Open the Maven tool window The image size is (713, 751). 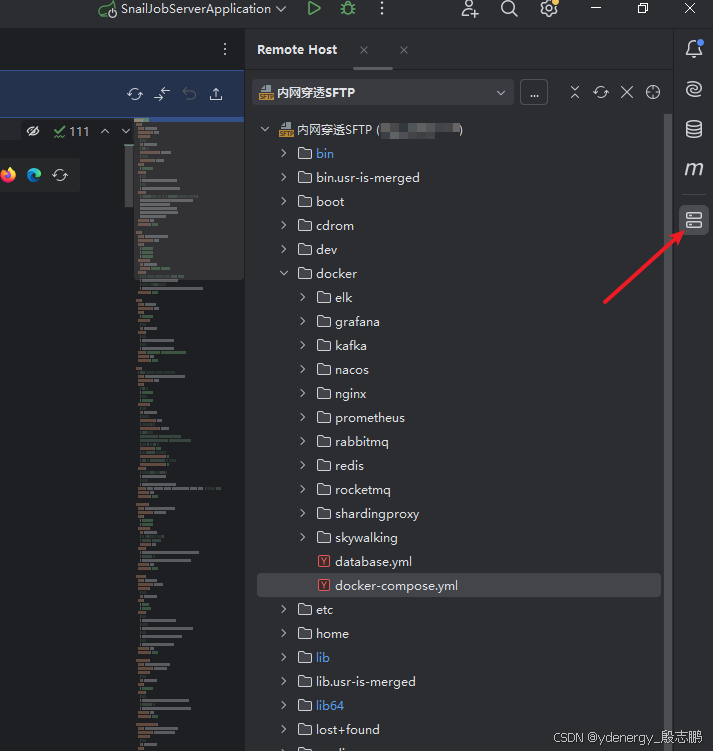click(x=694, y=169)
